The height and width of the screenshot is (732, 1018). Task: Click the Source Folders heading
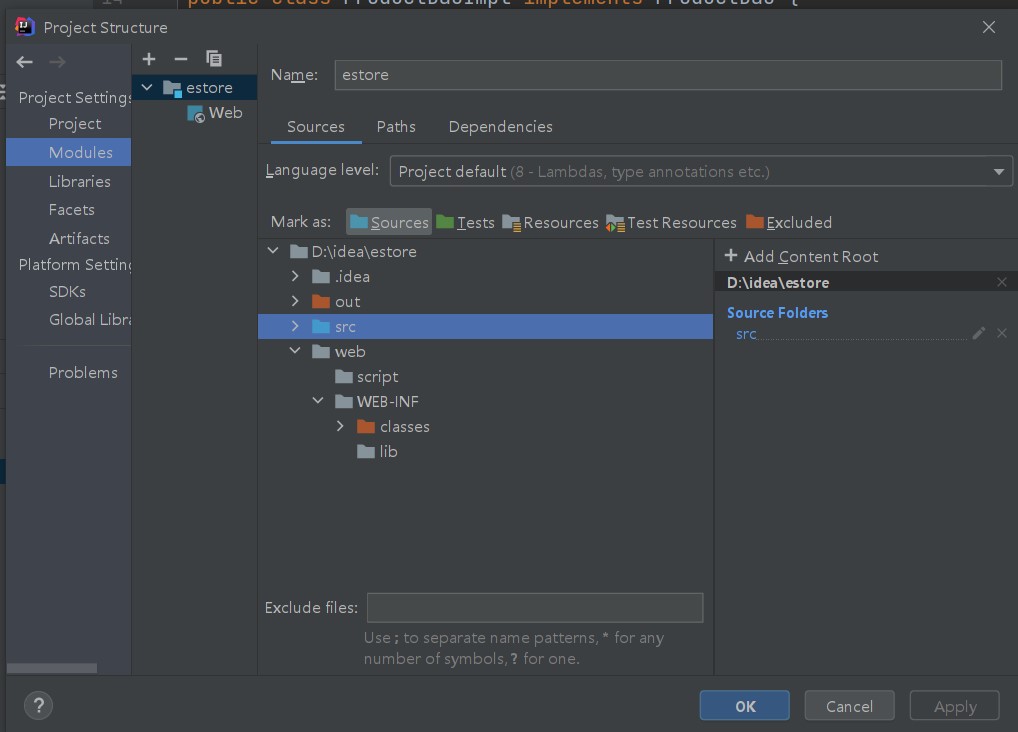[777, 312]
